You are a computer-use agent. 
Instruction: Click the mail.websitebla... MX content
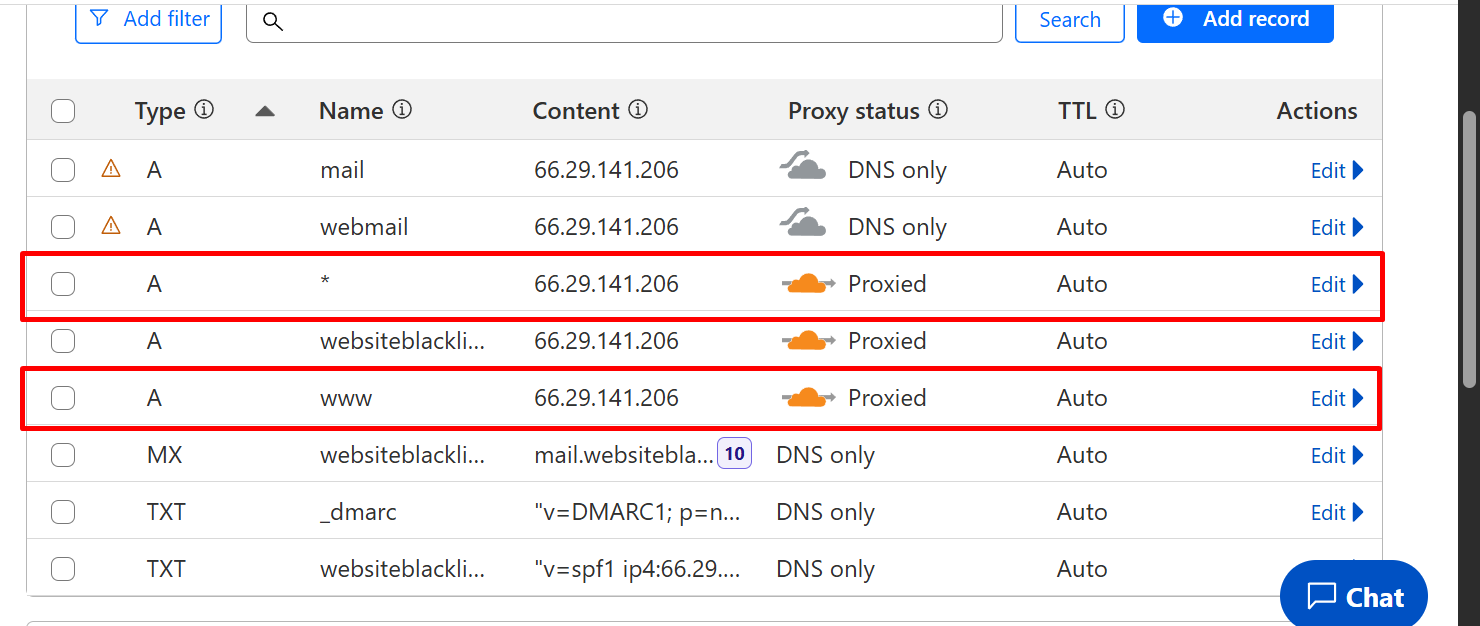[x=624, y=455]
